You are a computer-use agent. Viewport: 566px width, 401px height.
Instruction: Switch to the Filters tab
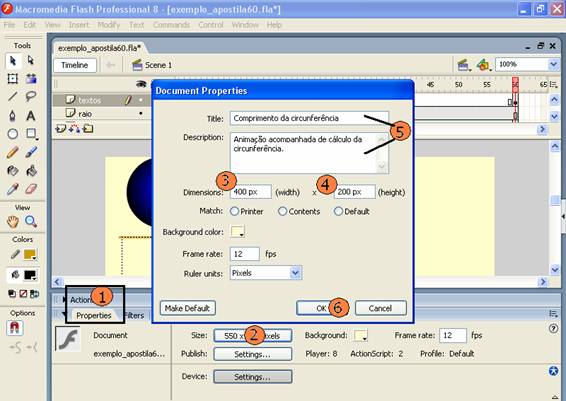135,315
